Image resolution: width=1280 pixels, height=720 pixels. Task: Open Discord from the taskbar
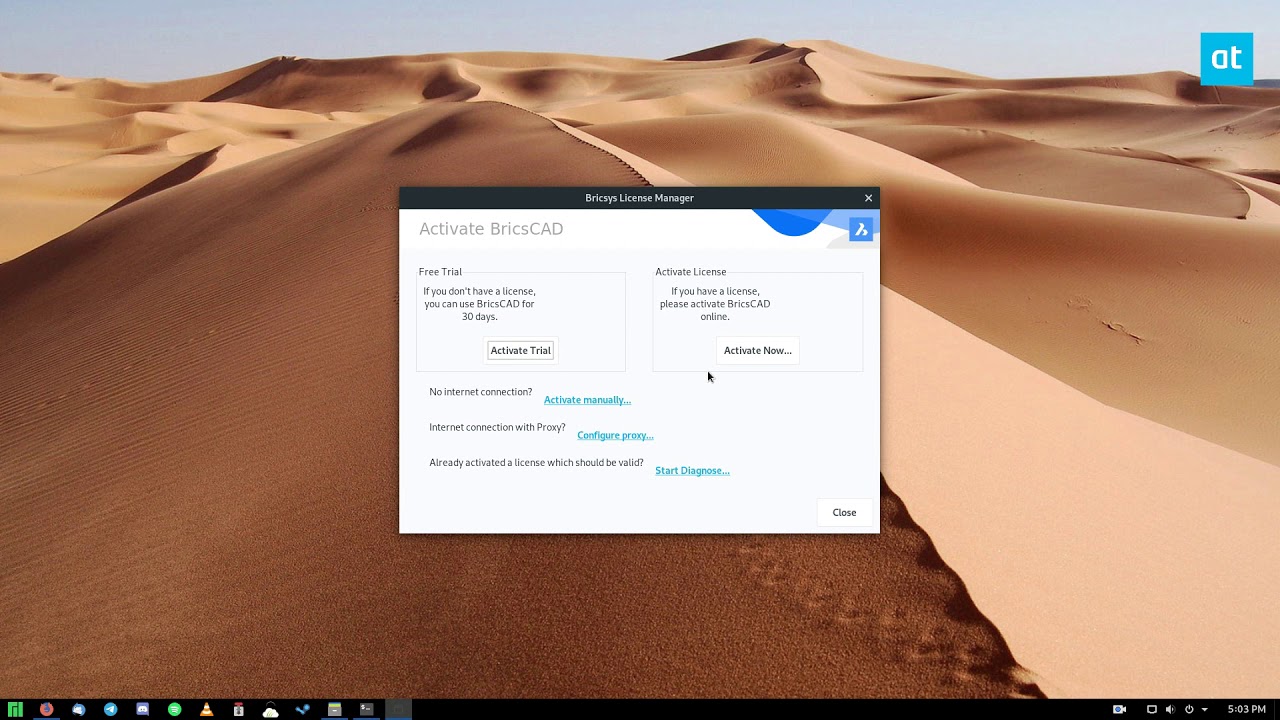coord(142,709)
